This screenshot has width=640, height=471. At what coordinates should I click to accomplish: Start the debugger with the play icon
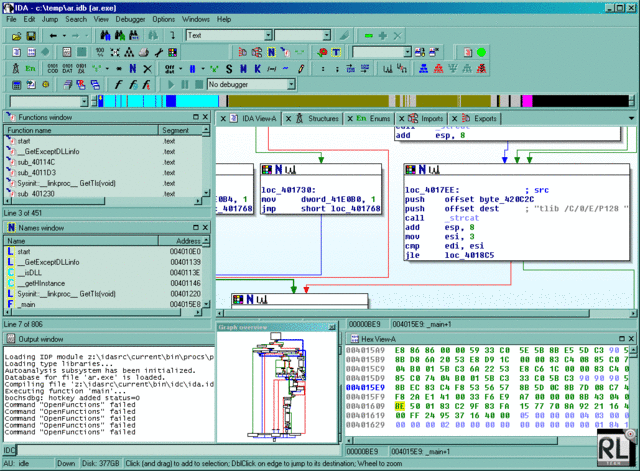tap(171, 85)
